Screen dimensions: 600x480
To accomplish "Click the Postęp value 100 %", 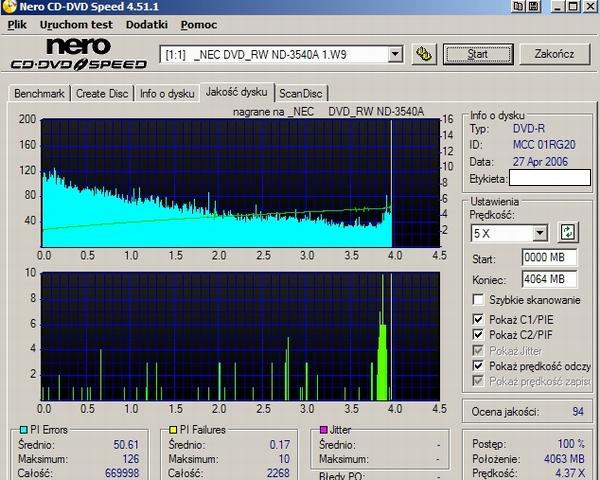I will 571,444.
